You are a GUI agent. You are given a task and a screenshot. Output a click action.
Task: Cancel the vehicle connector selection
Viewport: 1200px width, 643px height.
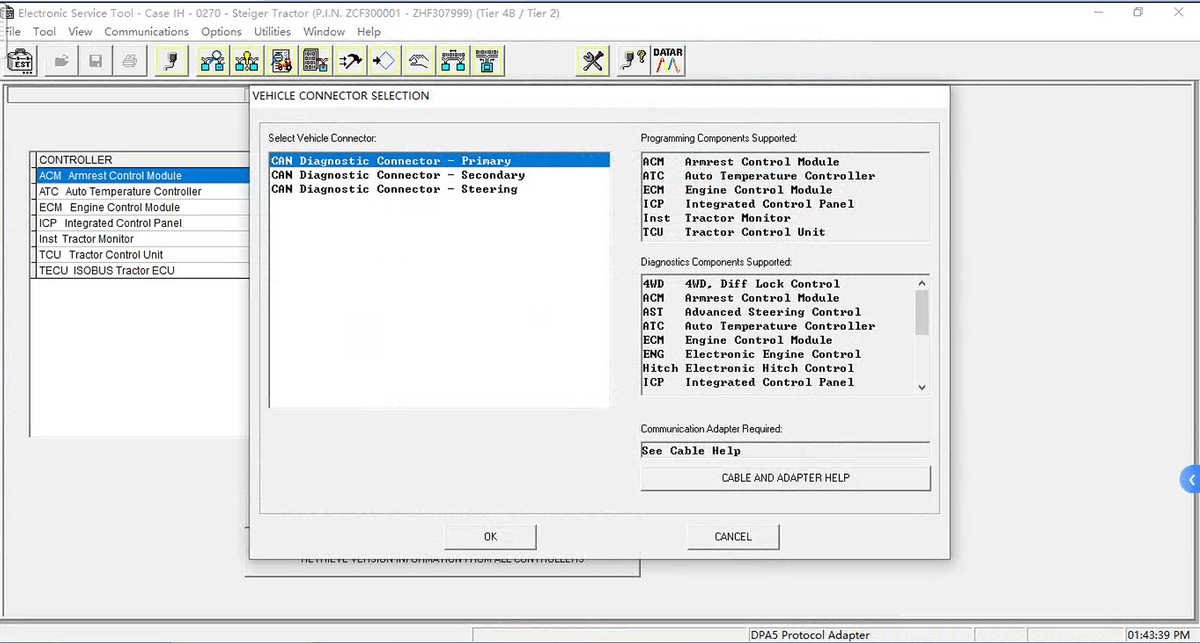[732, 537]
